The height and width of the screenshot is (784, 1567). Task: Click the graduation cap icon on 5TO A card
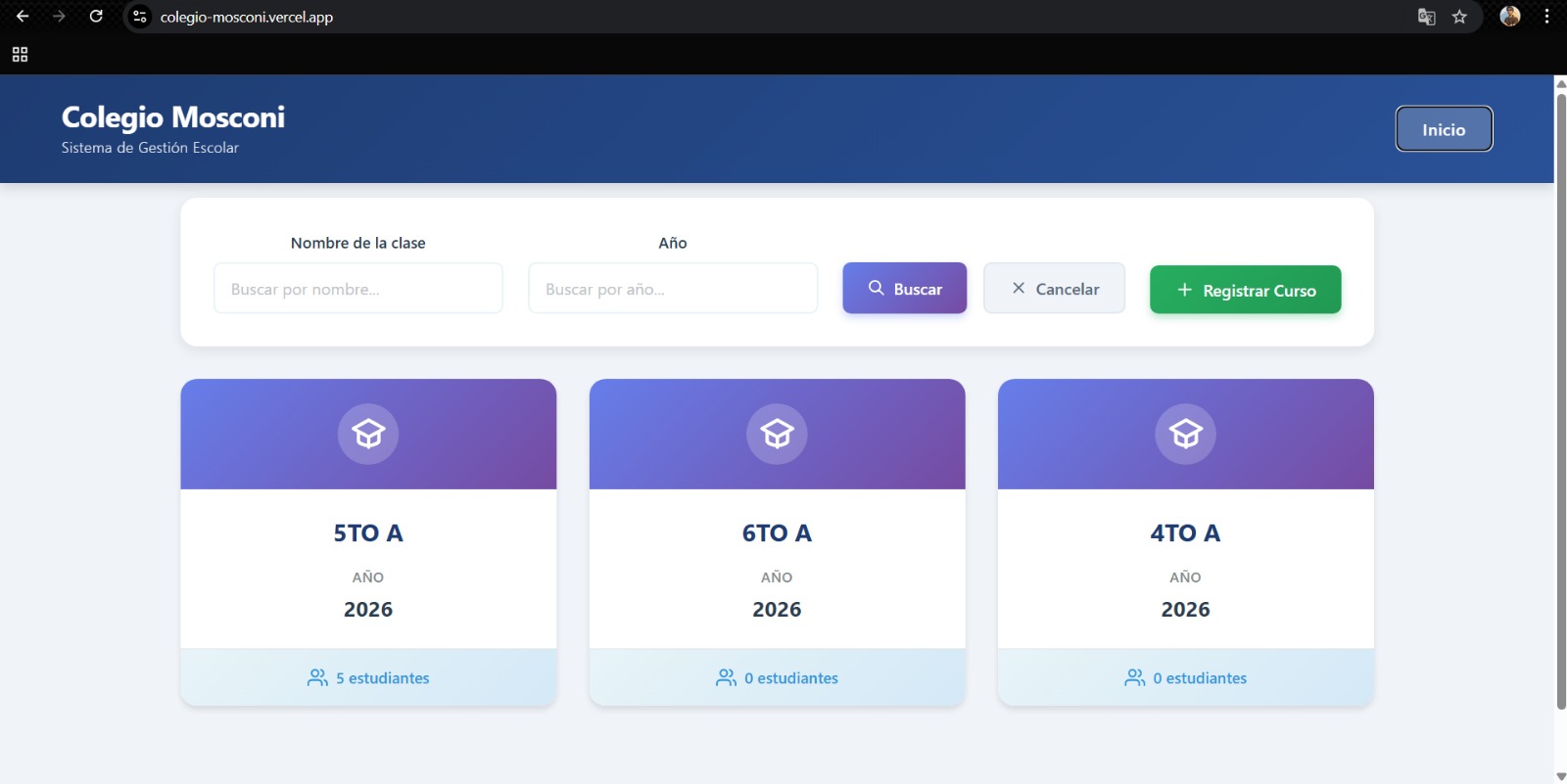click(368, 434)
